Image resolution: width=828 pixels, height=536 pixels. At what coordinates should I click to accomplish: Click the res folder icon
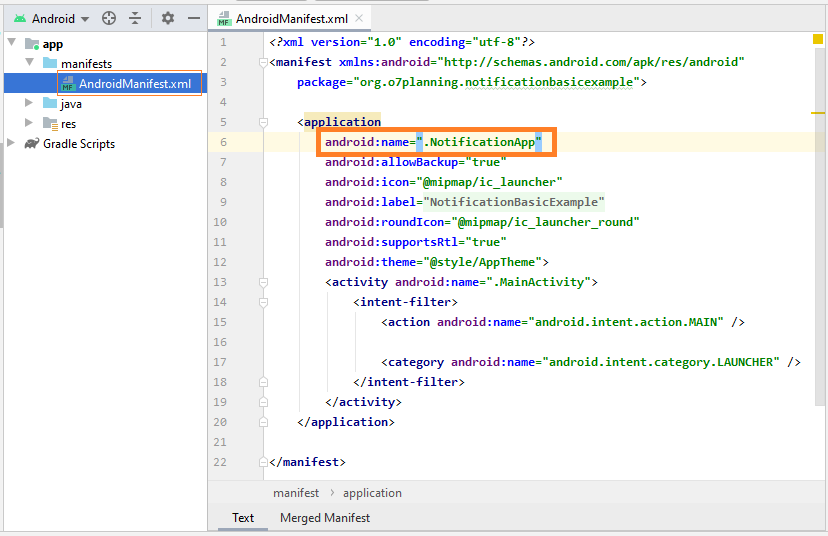point(50,124)
